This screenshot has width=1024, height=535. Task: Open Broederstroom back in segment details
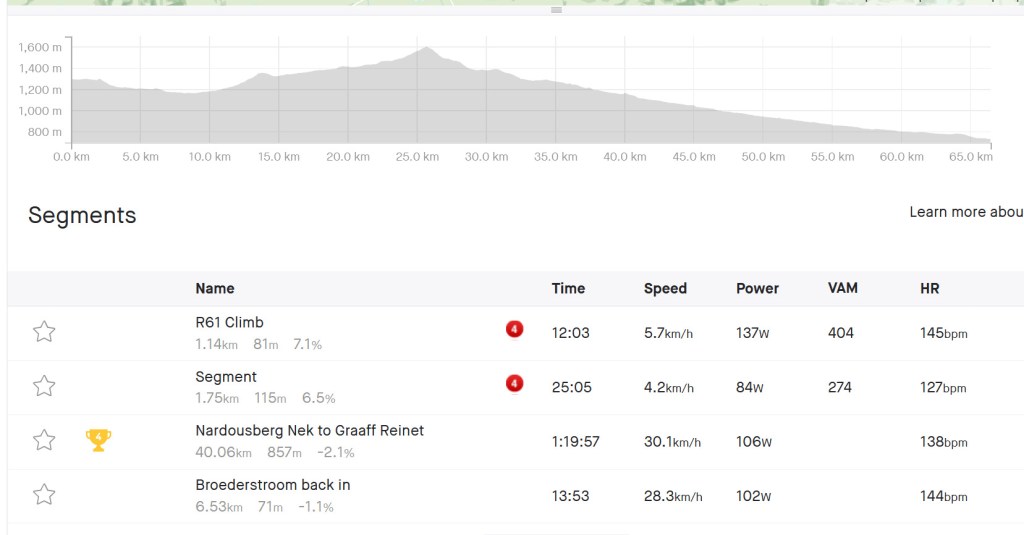272,485
